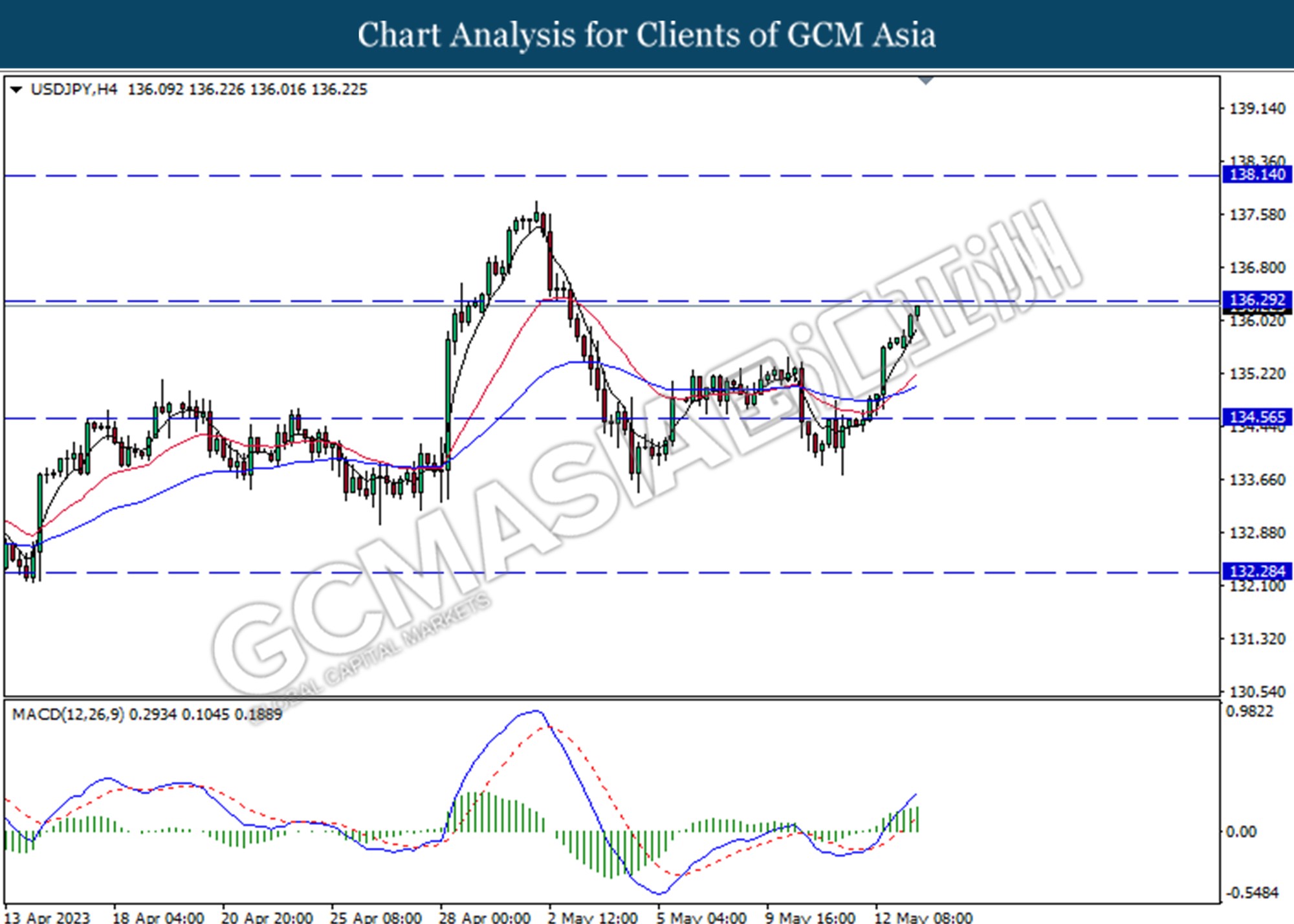Image resolution: width=1294 pixels, height=924 pixels.
Task: Click the 137.580 price axis value
Action: coord(1257,215)
